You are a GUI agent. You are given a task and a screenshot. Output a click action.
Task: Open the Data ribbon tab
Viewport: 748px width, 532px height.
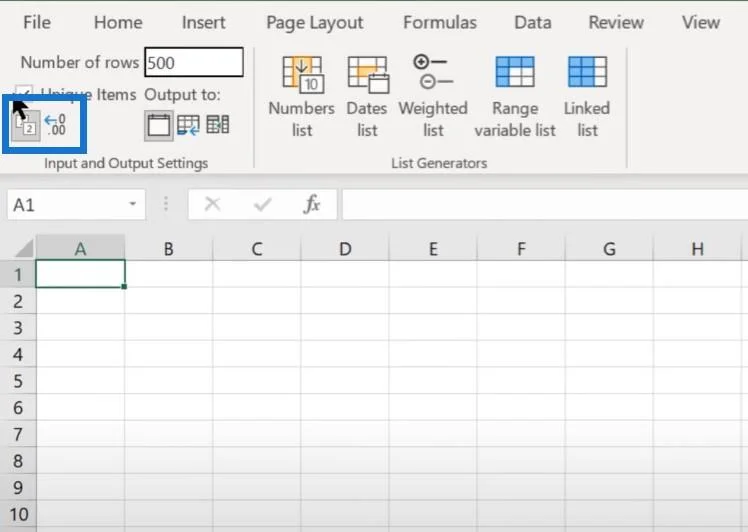(x=533, y=22)
